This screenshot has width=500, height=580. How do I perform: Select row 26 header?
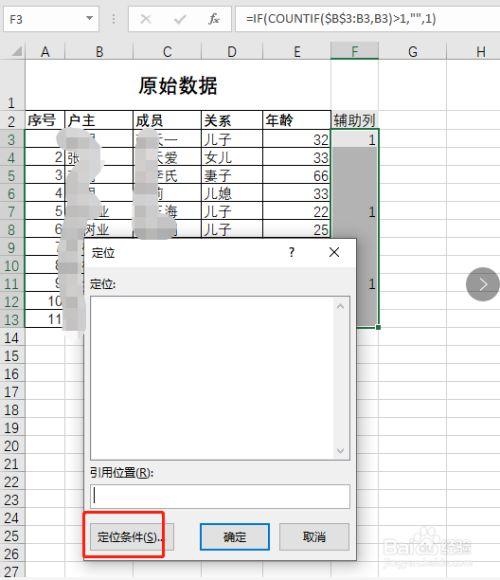tap(12, 554)
